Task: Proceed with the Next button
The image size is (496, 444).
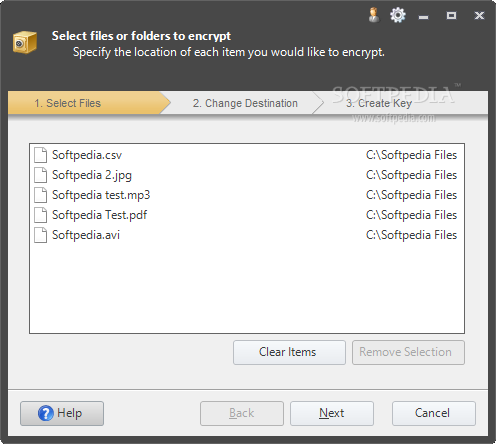Action: 332,413
